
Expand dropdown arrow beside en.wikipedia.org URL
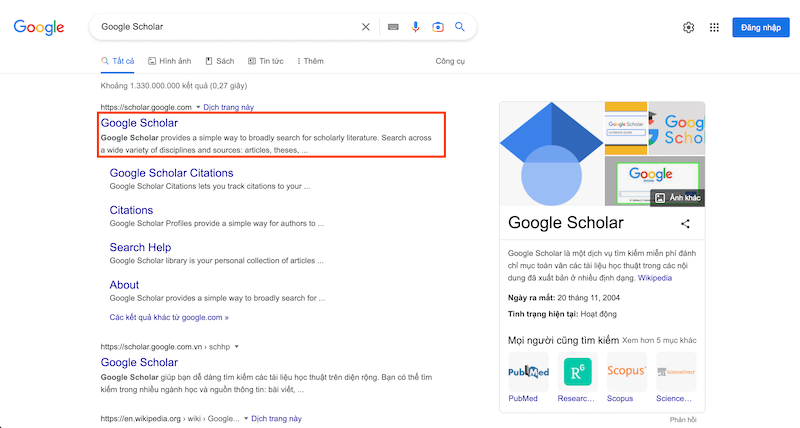click(x=245, y=419)
